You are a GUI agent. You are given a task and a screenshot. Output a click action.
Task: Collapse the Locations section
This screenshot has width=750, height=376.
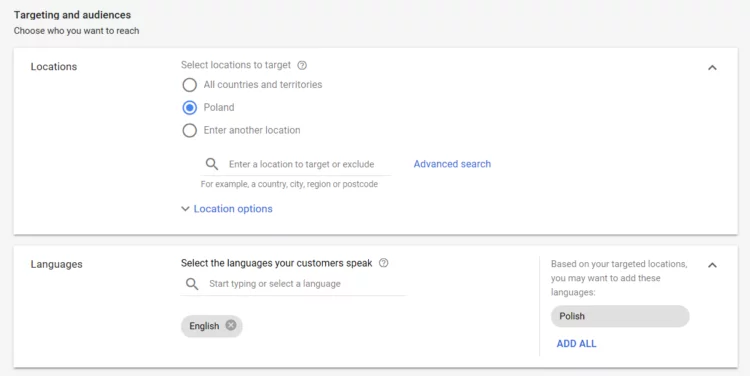712,67
